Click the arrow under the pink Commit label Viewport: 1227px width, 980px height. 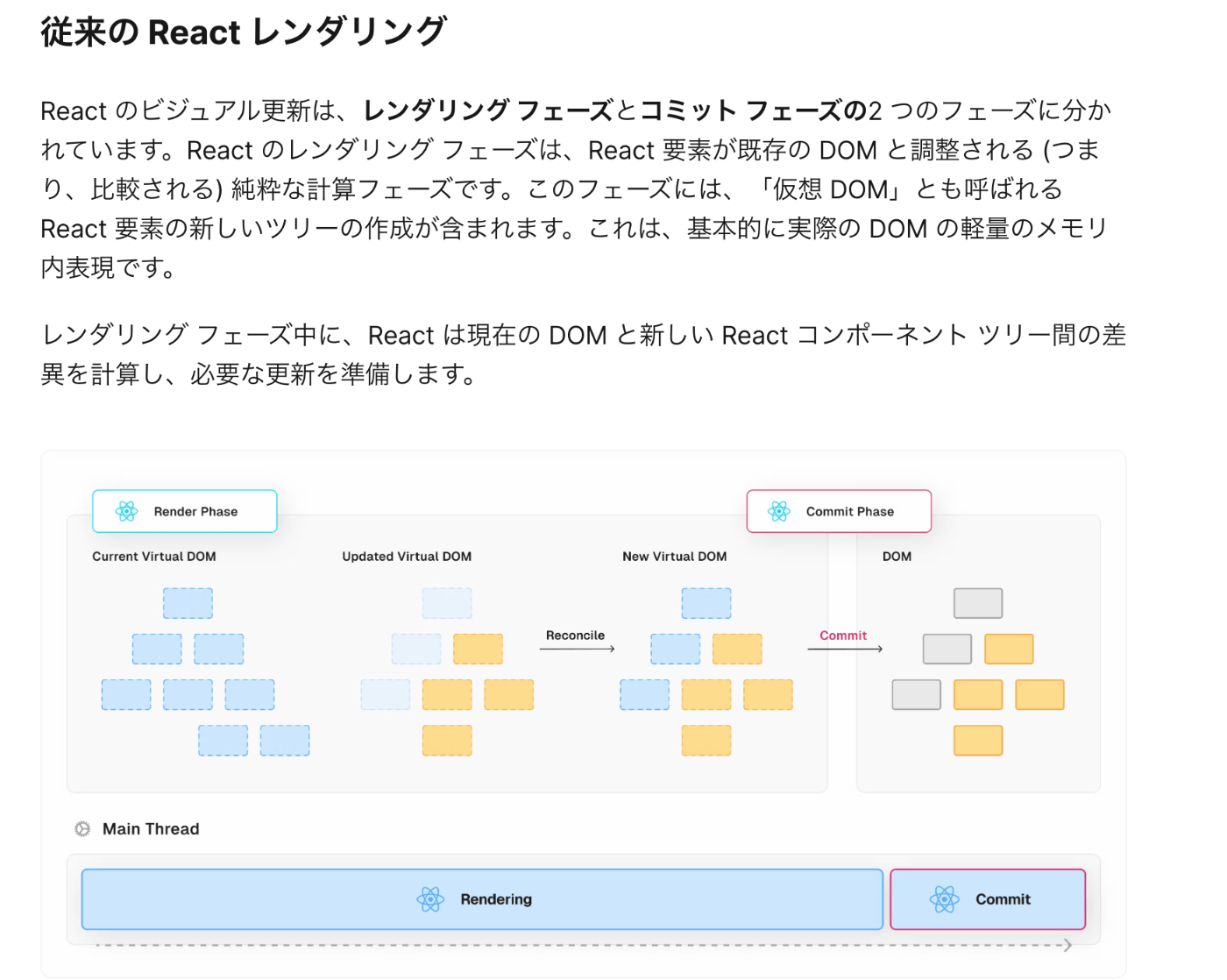coord(845,649)
